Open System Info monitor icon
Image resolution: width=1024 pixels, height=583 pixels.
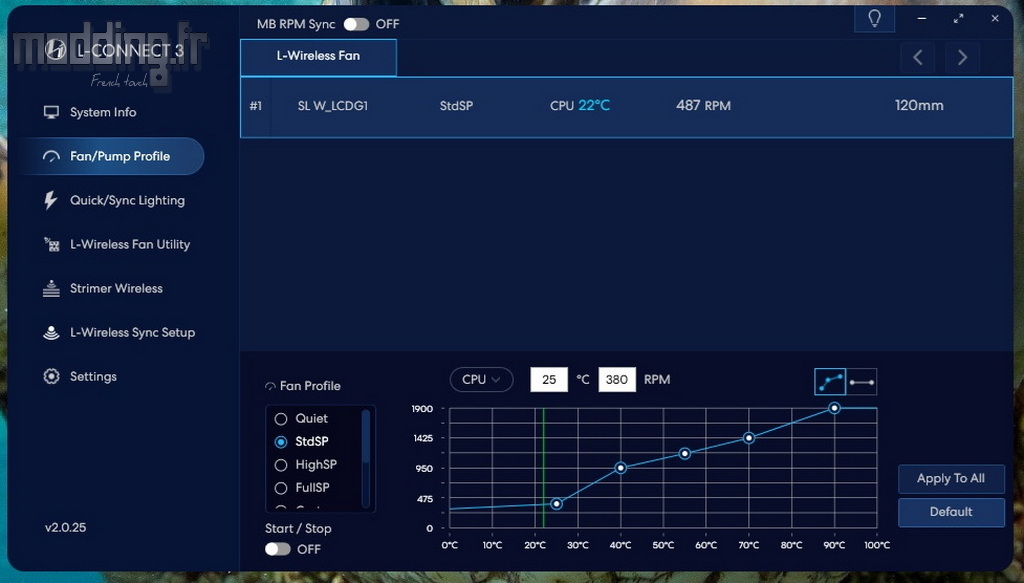click(x=51, y=112)
